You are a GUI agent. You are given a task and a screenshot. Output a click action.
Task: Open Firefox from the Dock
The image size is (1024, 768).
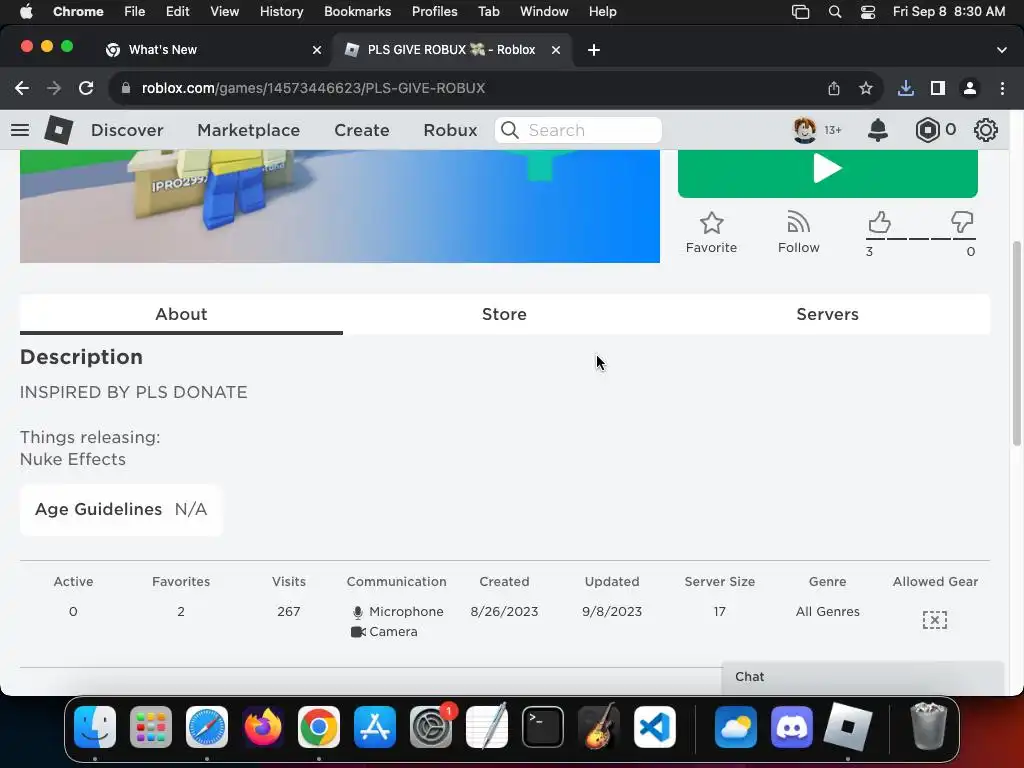point(263,726)
